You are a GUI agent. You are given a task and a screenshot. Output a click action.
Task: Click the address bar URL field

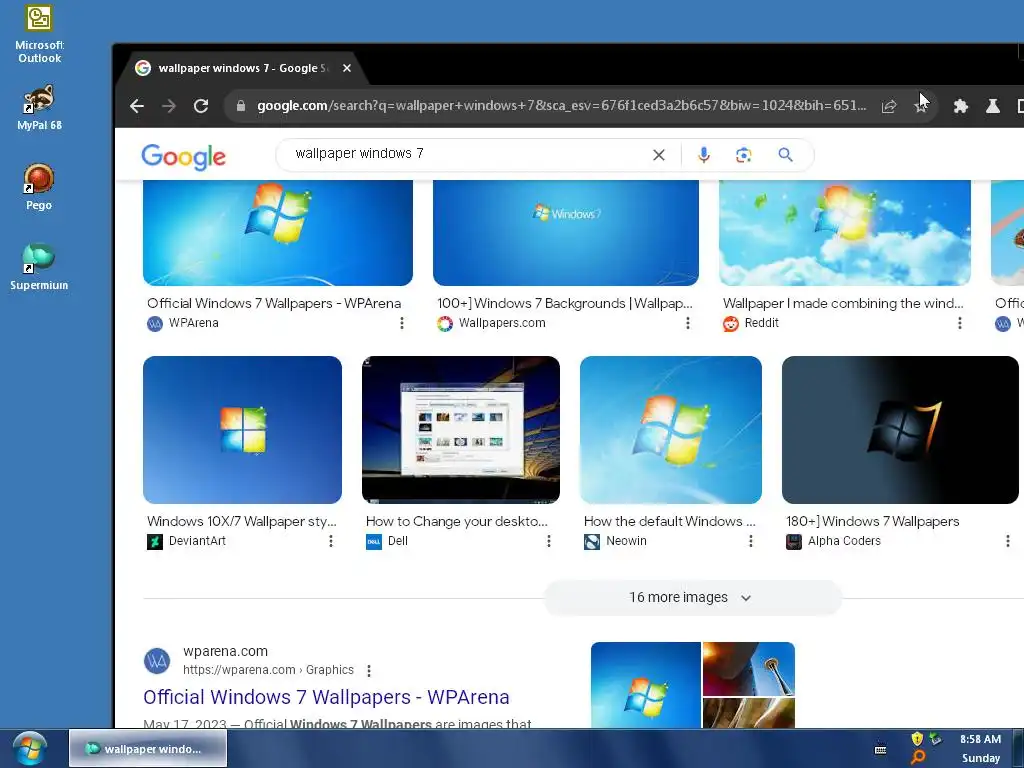[562, 106]
